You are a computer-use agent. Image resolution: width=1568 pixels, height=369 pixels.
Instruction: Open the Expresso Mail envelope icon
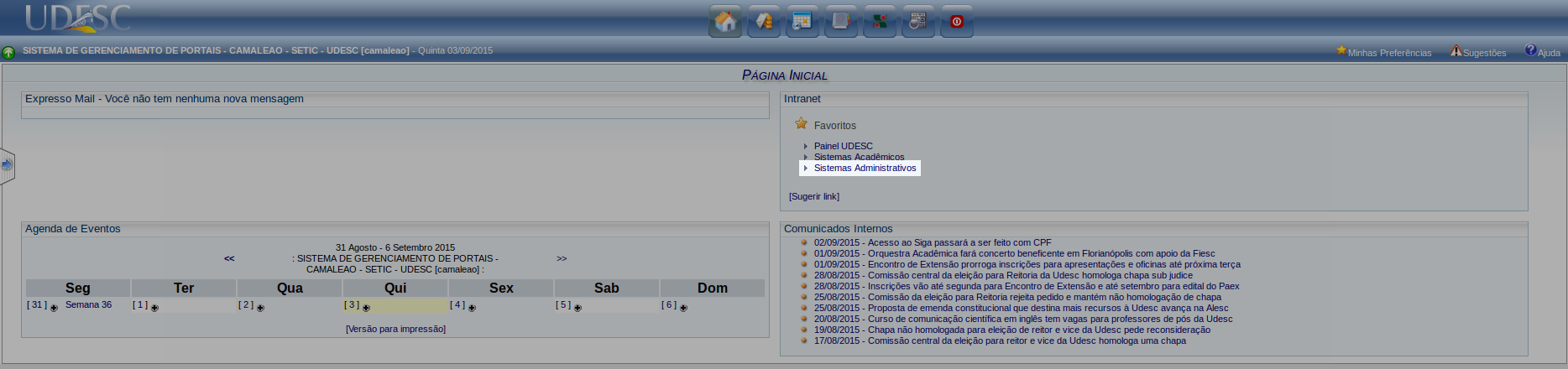pos(764,21)
